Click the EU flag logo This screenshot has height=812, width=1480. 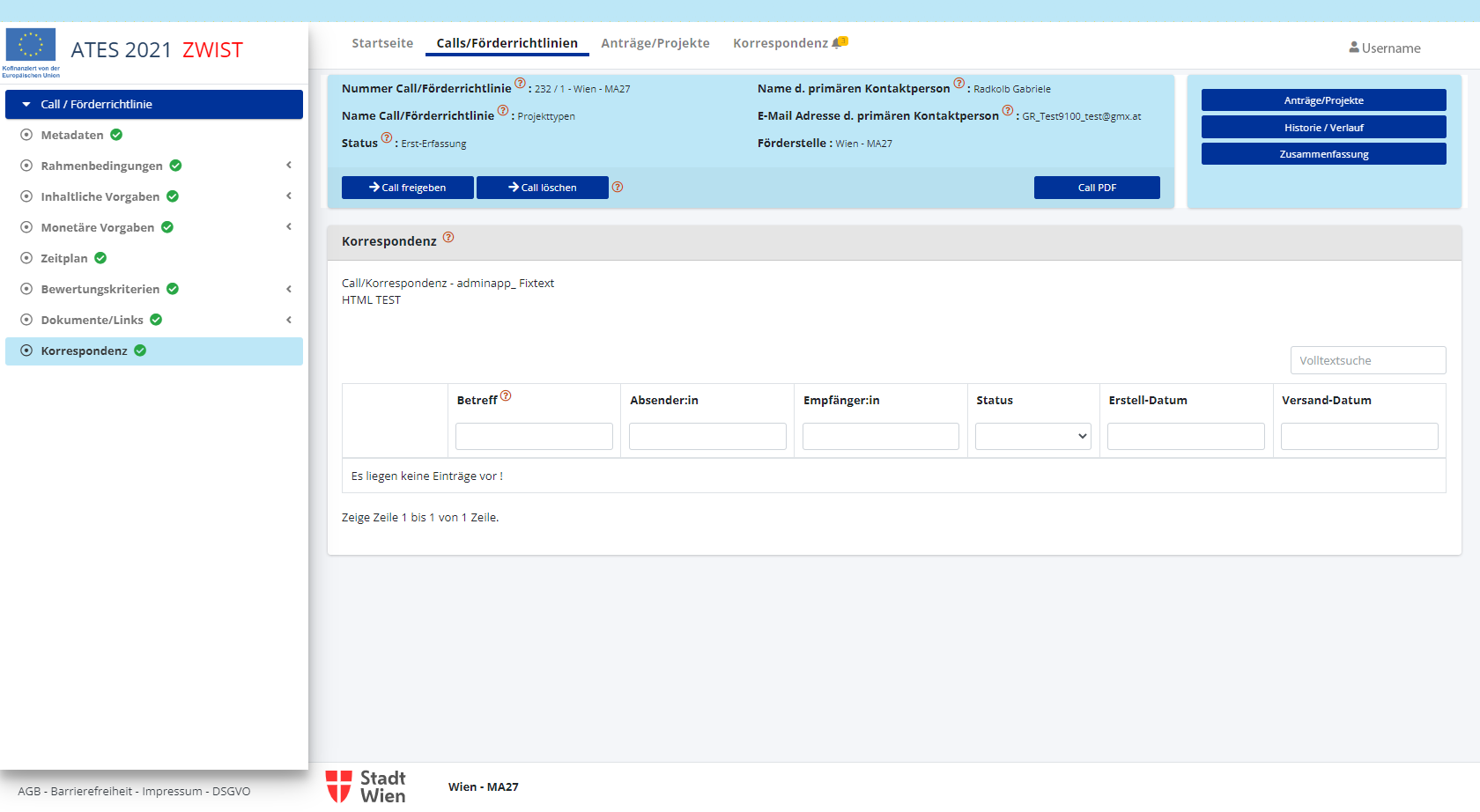click(x=31, y=47)
